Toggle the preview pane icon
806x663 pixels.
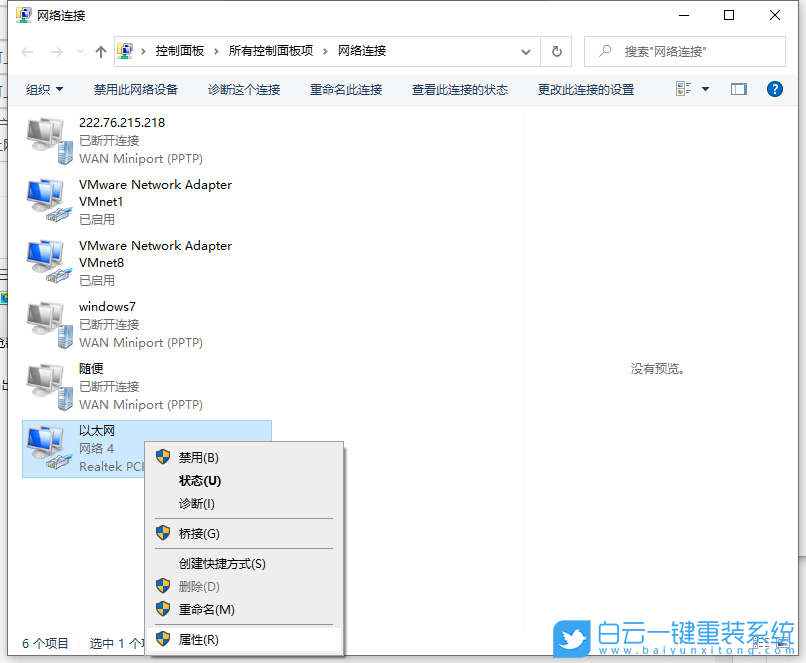pyautogui.click(x=738, y=89)
